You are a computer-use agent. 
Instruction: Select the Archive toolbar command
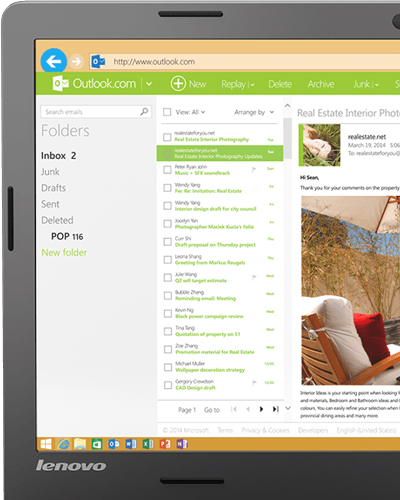[x=321, y=84]
